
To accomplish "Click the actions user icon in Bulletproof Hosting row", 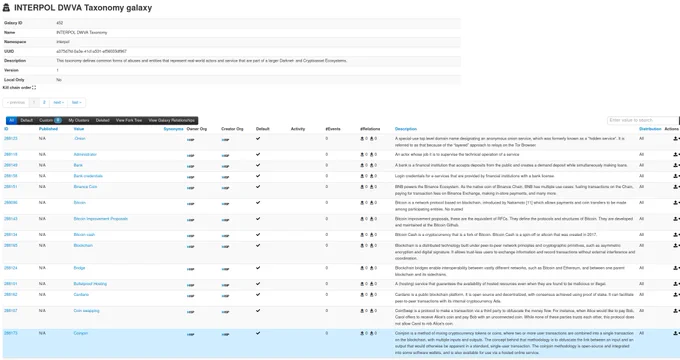I will pyautogui.click(x=675, y=284).
